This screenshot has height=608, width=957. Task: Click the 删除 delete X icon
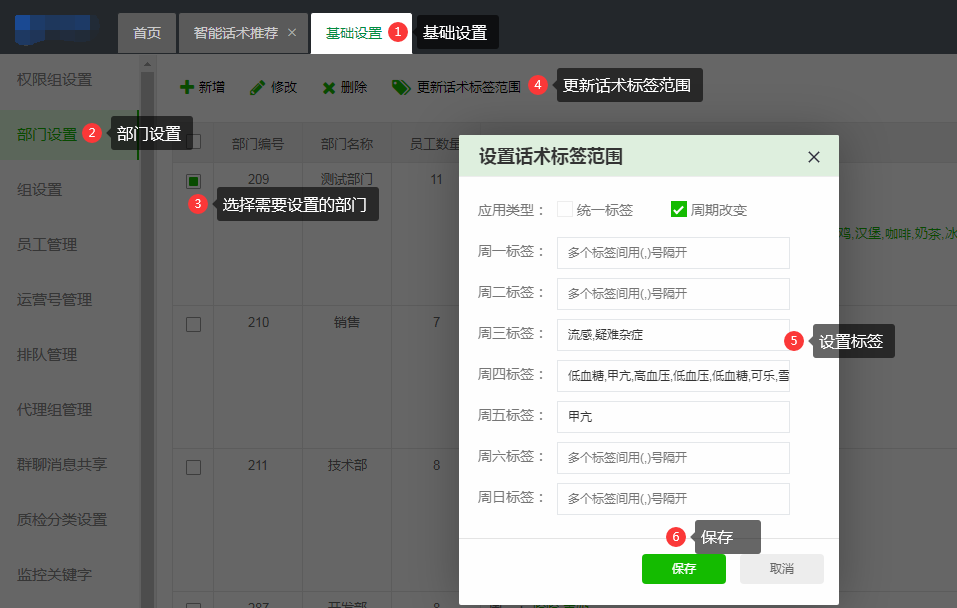(328, 88)
